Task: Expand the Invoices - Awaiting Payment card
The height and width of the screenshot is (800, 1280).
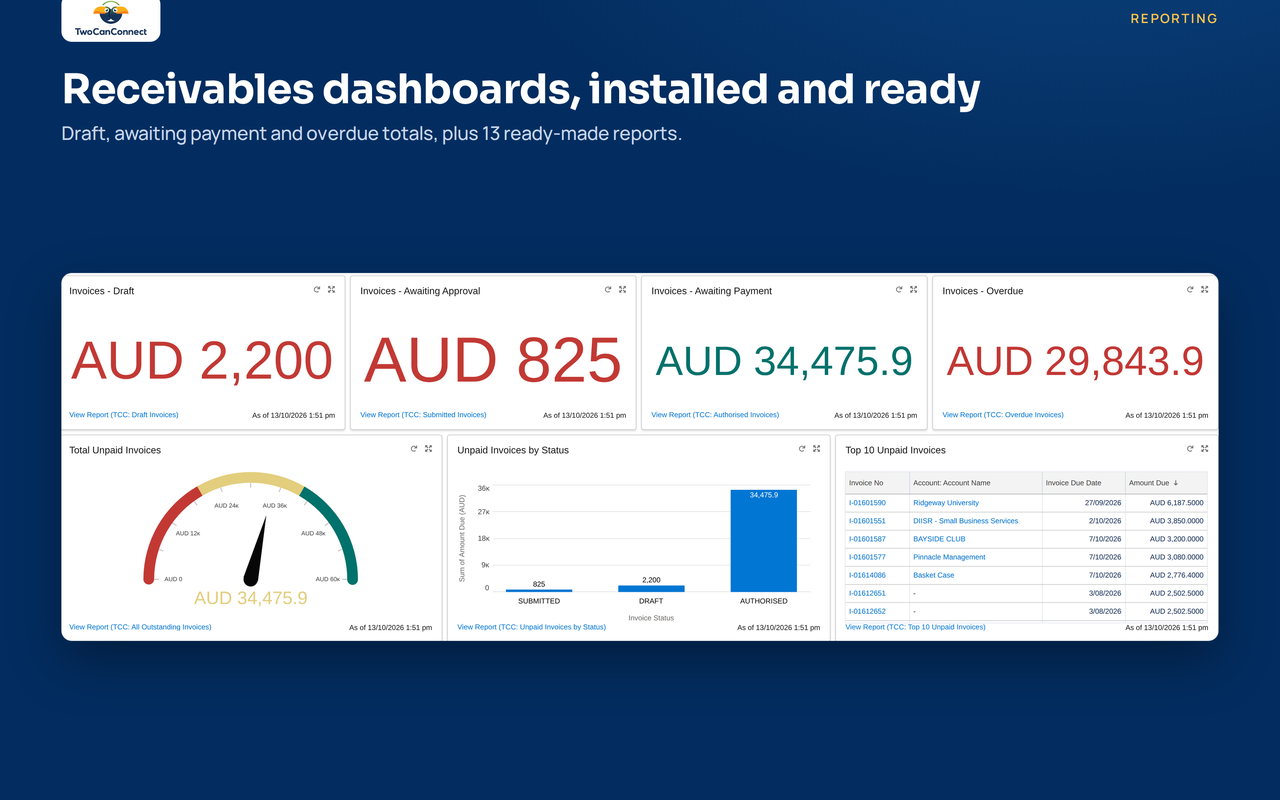Action: [x=913, y=289]
